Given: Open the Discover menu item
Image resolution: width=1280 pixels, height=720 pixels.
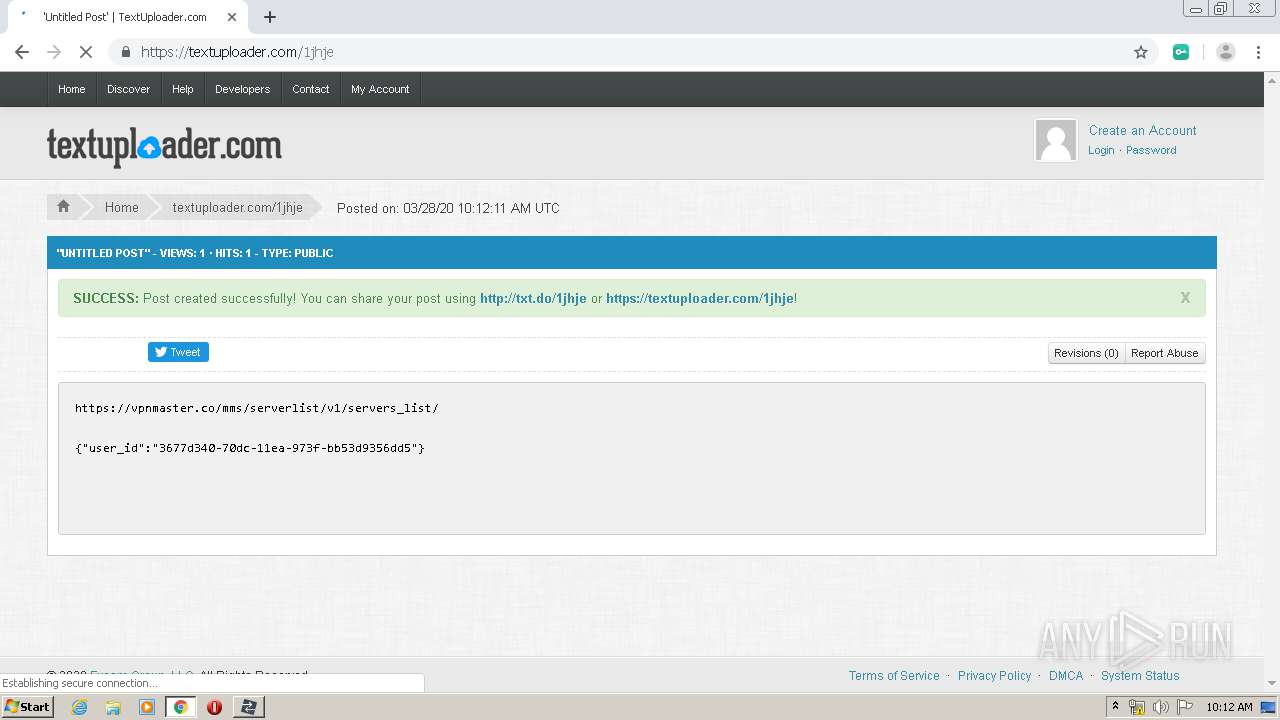Looking at the screenshot, I should (129, 89).
